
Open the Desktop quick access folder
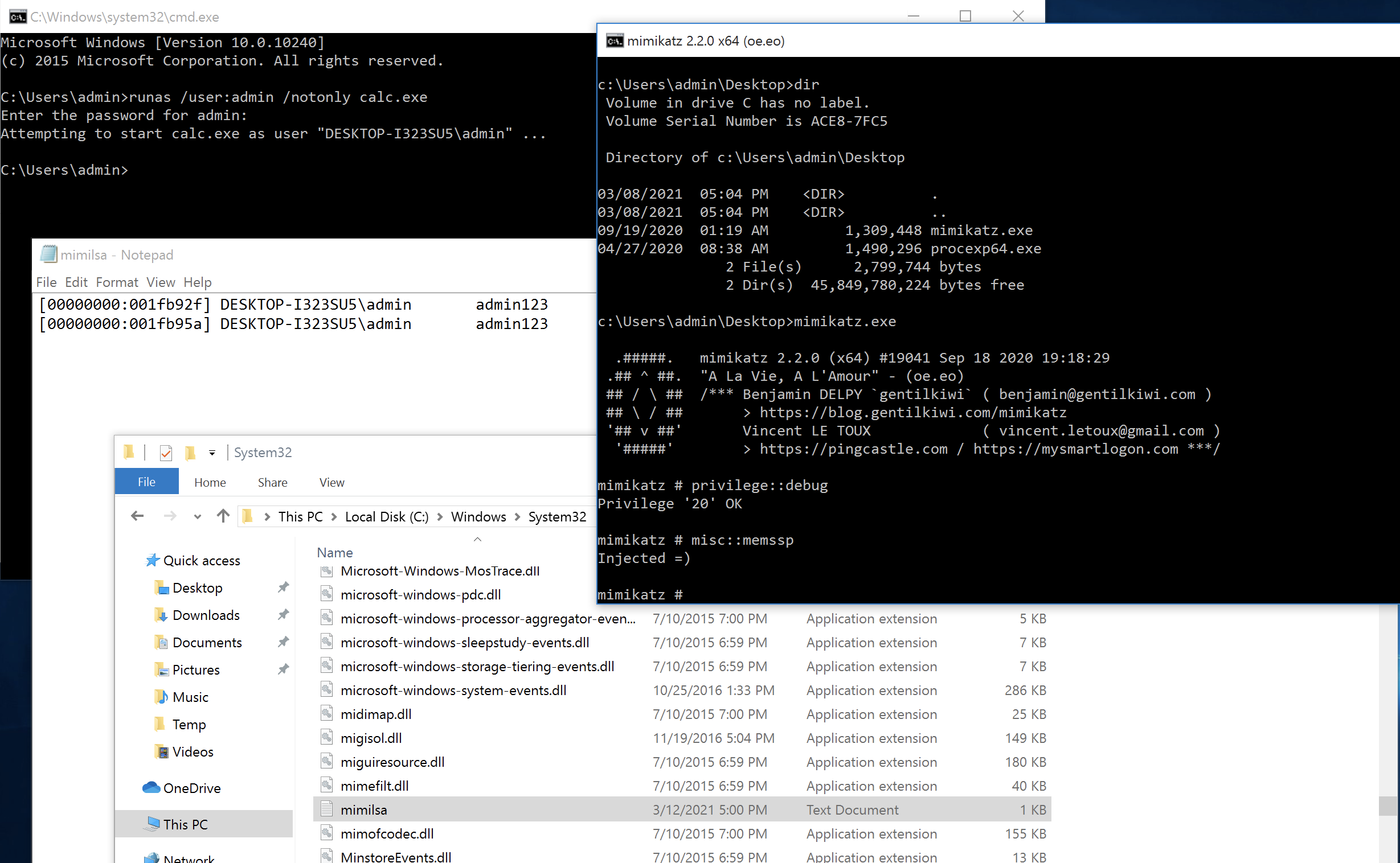click(x=197, y=588)
